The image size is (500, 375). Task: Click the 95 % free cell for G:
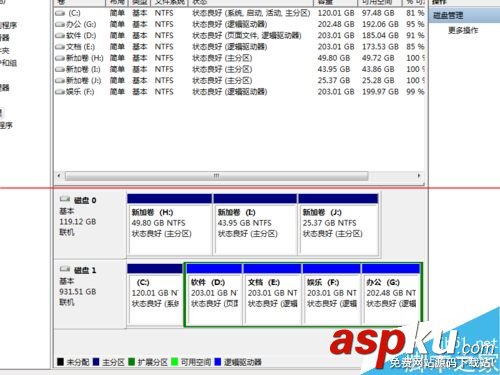pos(415,25)
